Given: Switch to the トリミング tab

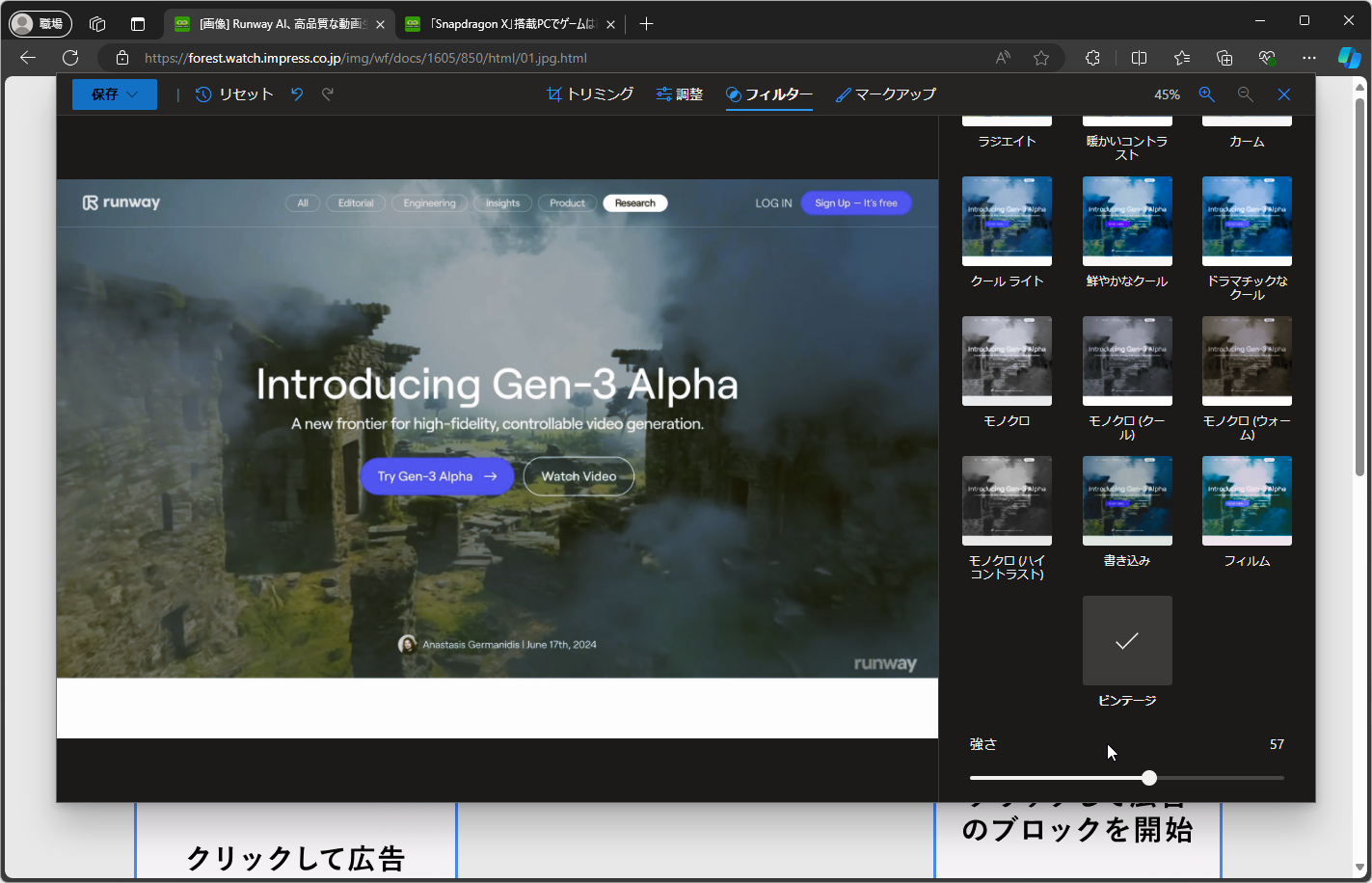Looking at the screenshot, I should [x=590, y=94].
